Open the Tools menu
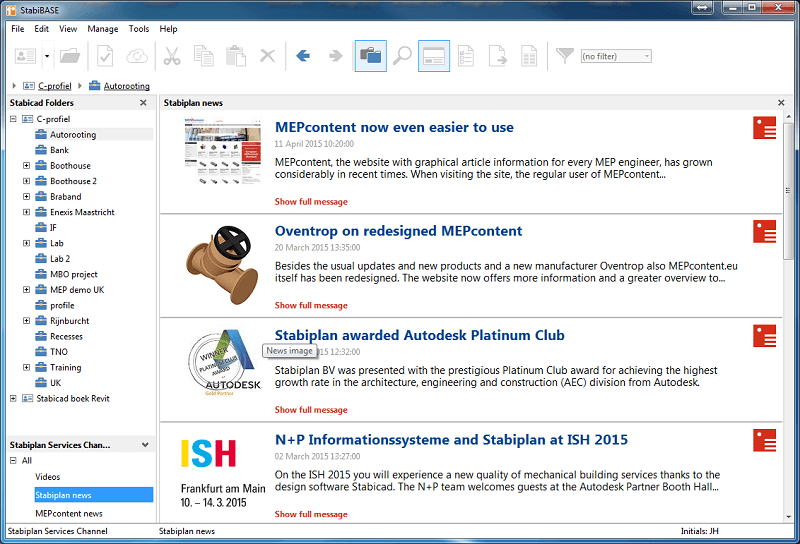Image resolution: width=800 pixels, height=544 pixels. [139, 29]
